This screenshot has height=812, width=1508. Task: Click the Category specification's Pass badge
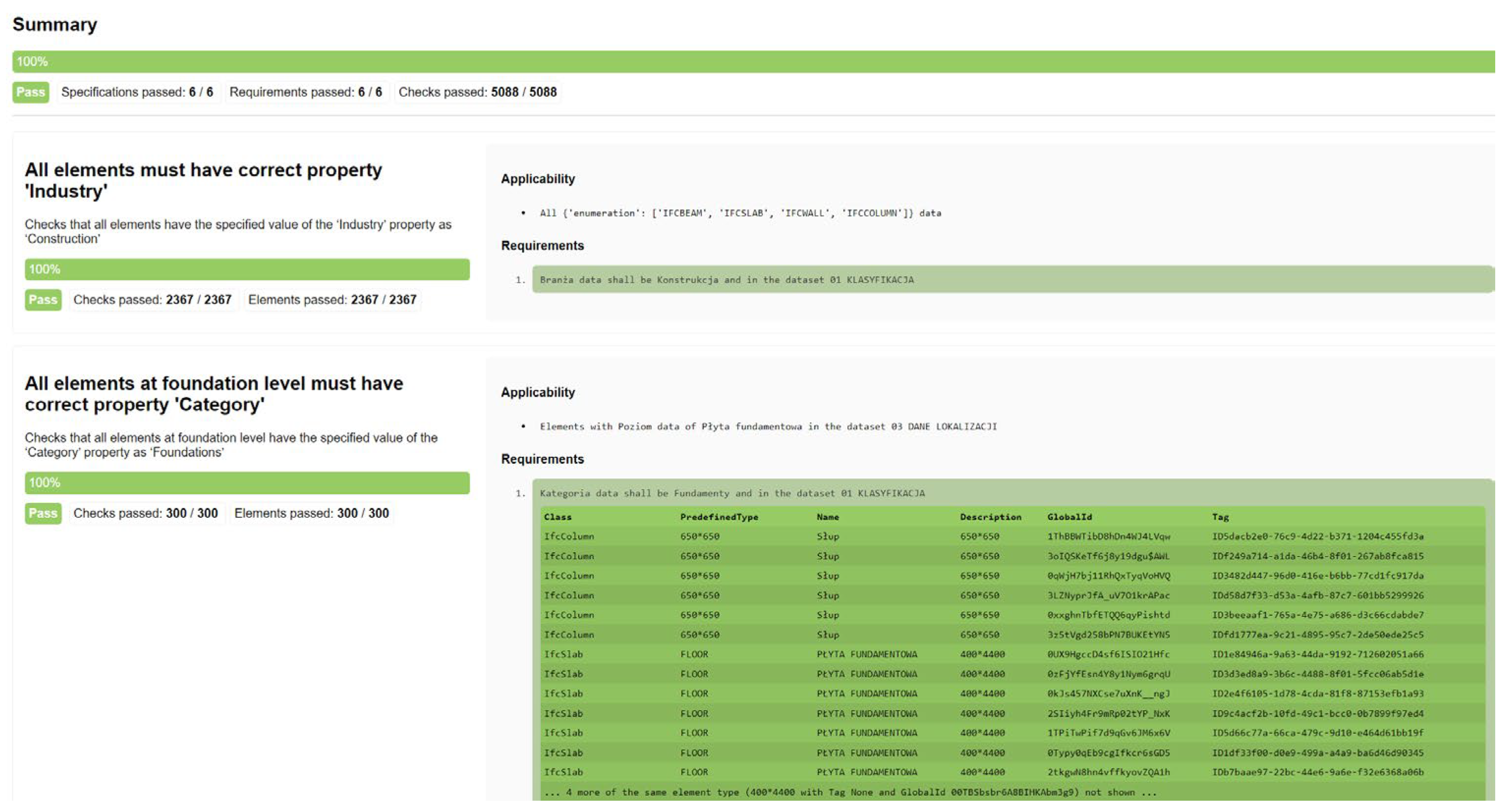coord(43,513)
